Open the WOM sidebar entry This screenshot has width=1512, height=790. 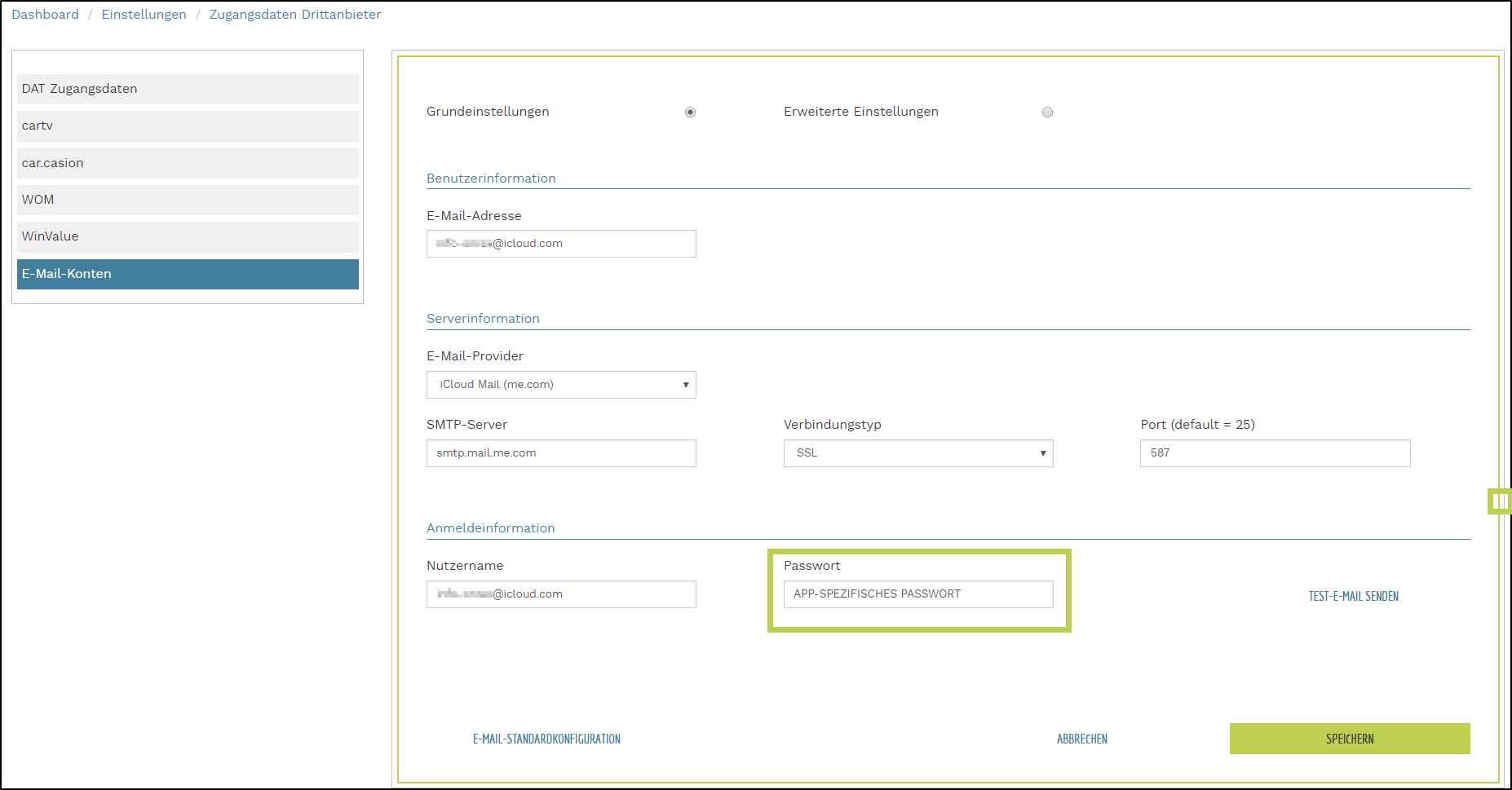point(188,200)
